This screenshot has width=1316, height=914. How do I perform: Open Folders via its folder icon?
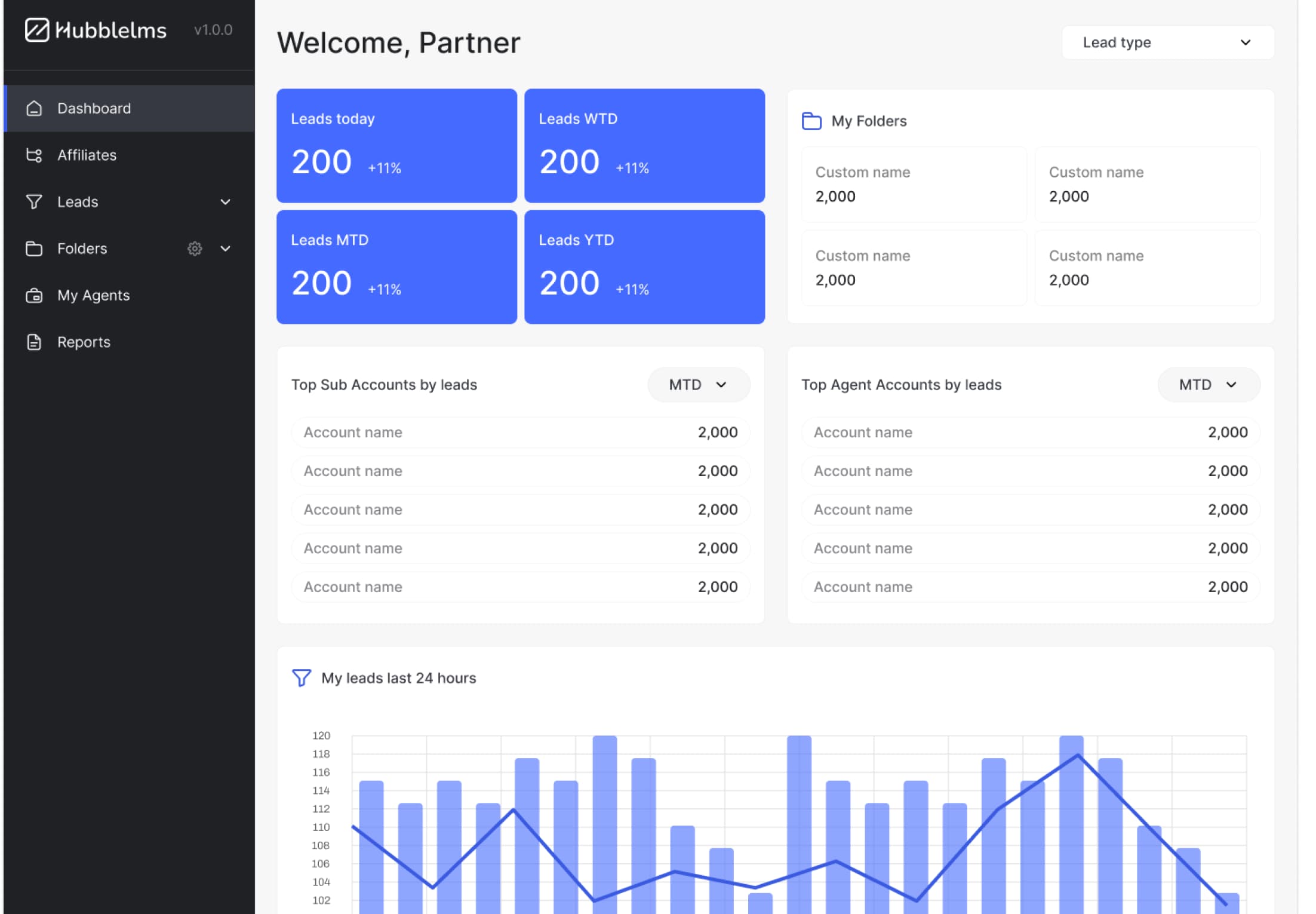pyautogui.click(x=34, y=249)
